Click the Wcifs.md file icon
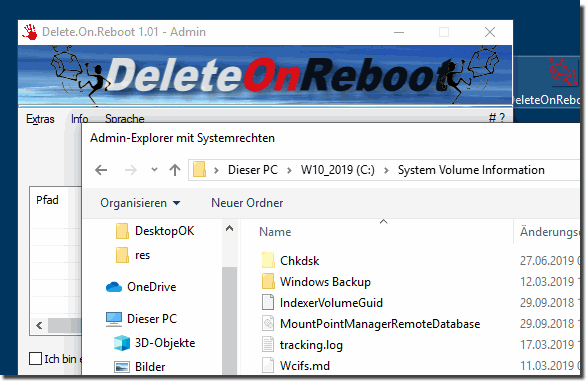Screen dimensions: 587x382 (x=268, y=365)
